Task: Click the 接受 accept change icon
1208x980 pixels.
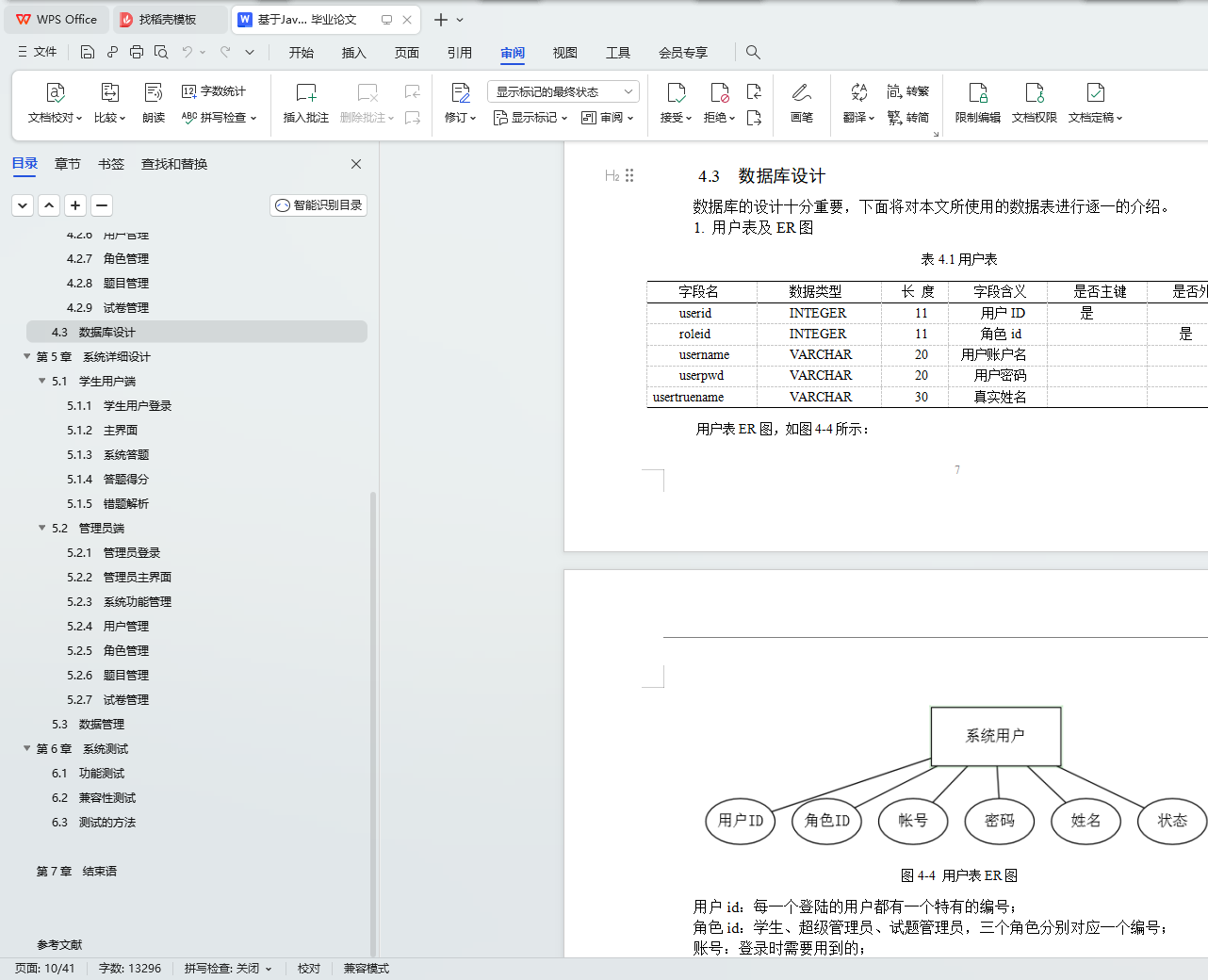Action: tap(677, 92)
